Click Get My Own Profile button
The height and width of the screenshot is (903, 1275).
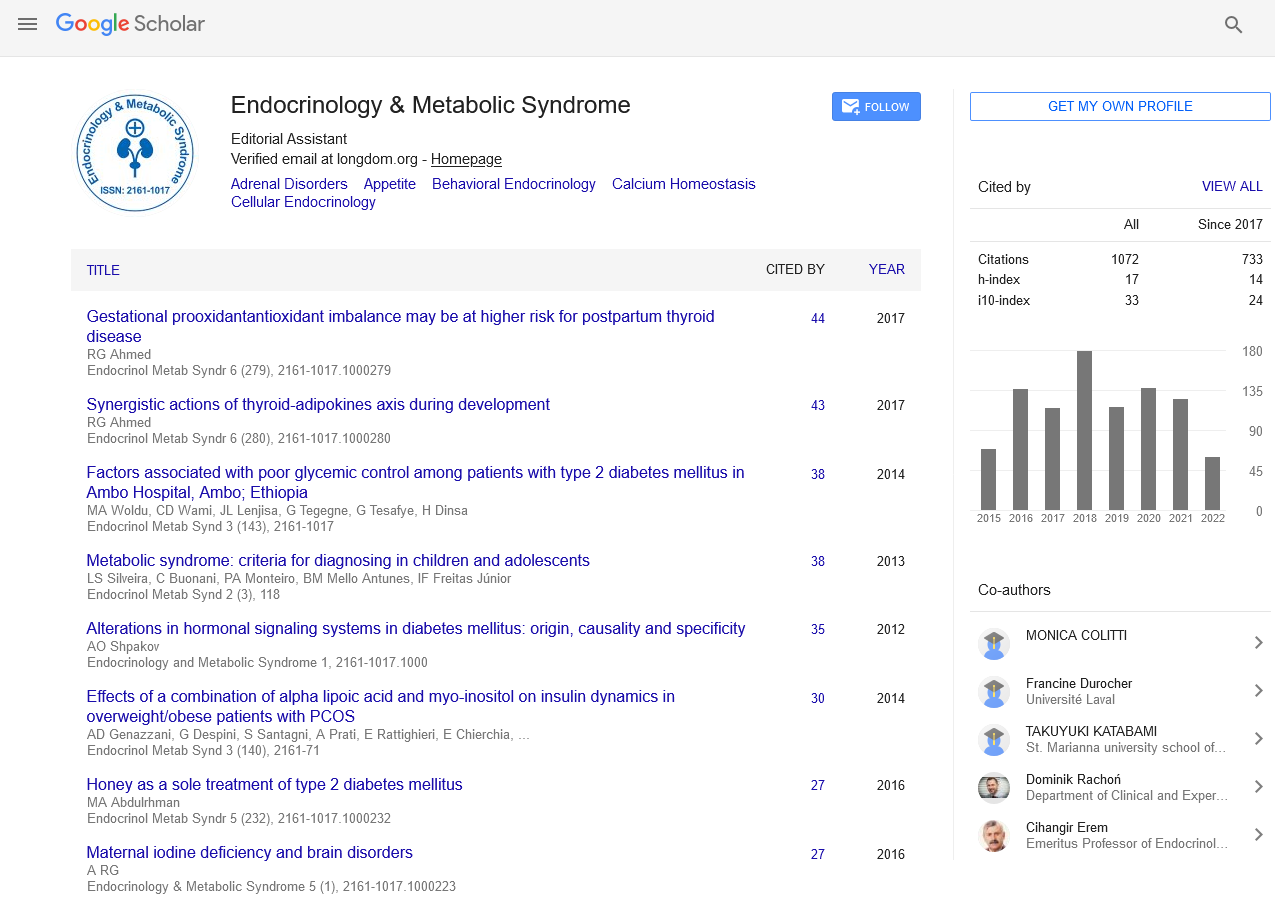1119,107
